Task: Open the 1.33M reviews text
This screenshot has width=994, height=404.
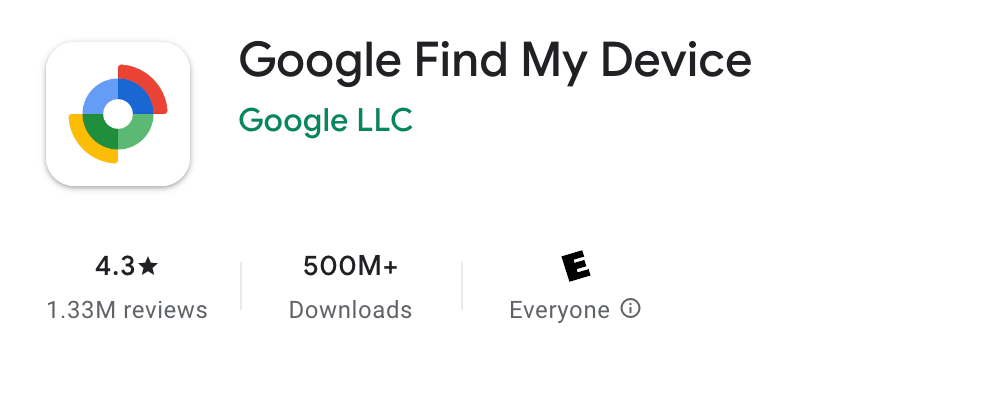Action: [x=127, y=310]
